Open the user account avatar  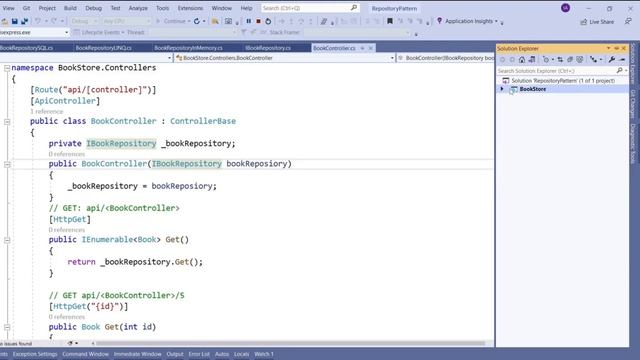pyautogui.click(x=565, y=8)
